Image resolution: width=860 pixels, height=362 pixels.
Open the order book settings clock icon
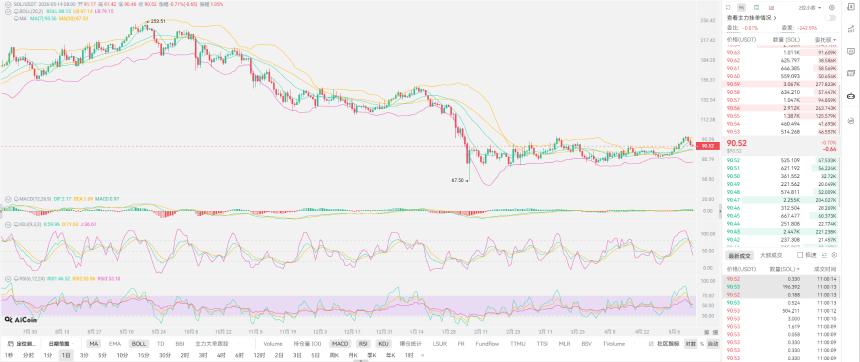[x=831, y=8]
